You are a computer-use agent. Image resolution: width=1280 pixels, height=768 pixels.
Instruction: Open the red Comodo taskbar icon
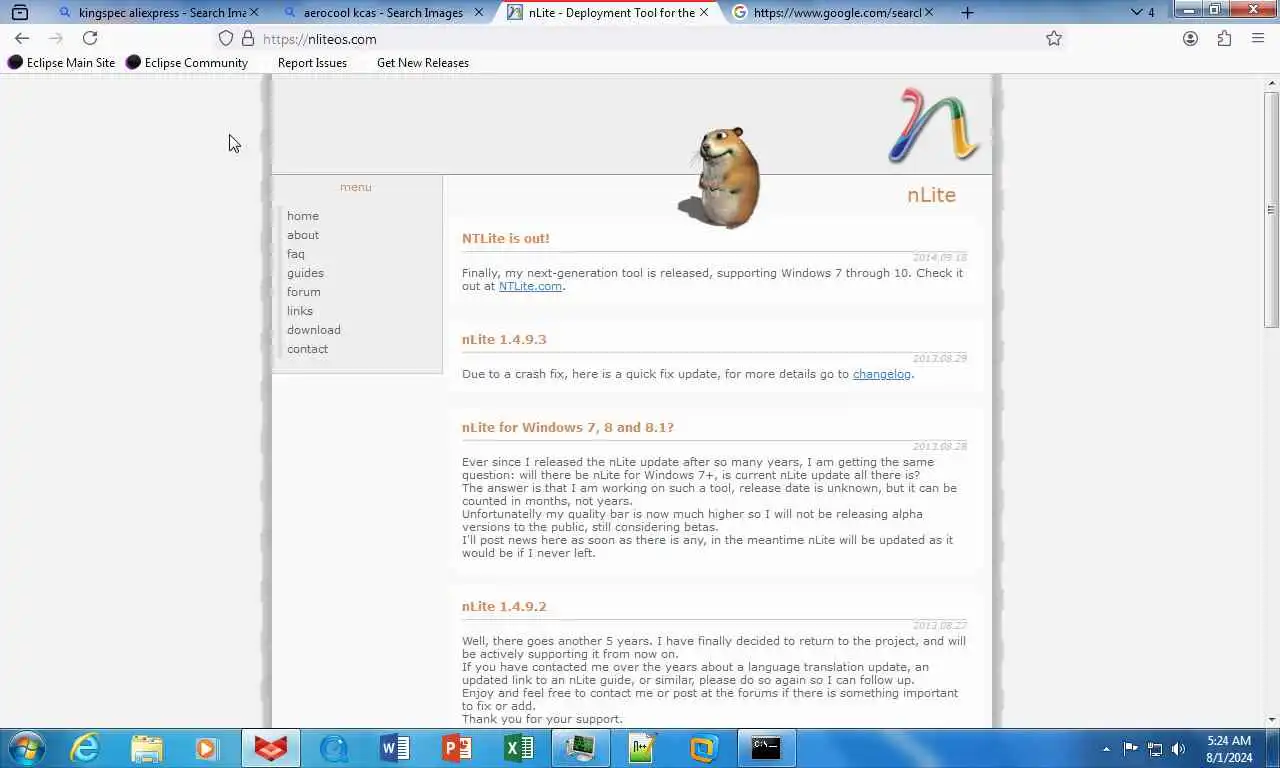pyautogui.click(x=270, y=748)
